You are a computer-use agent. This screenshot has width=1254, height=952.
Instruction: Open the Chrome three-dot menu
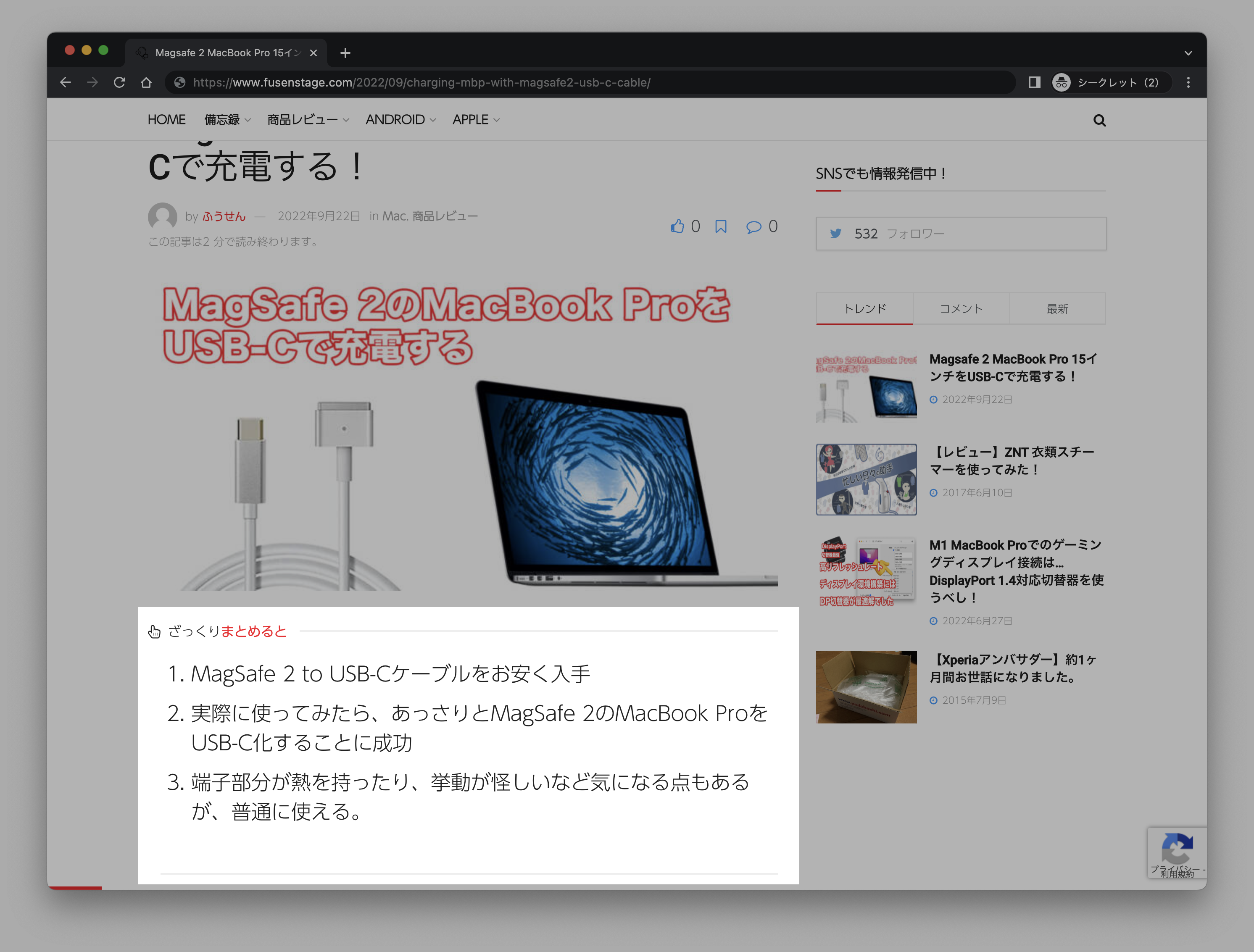tap(1188, 83)
